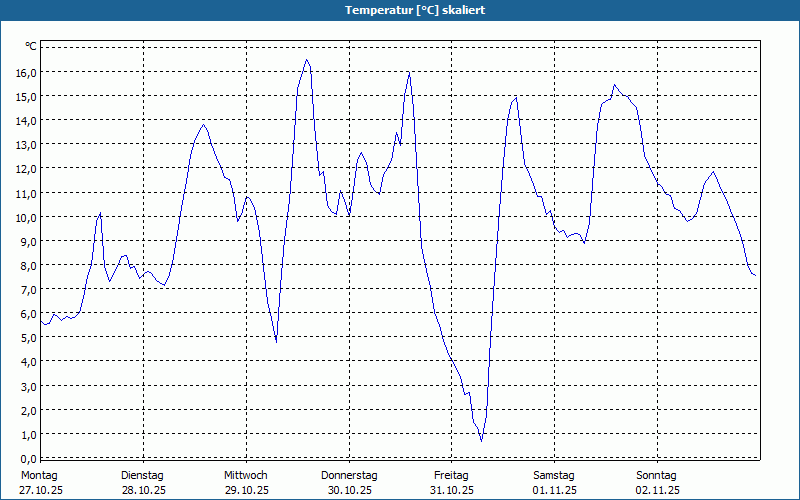Image resolution: width=800 pixels, height=500 pixels.
Task: Click the 8,0 y-axis label
Action: [x=29, y=265]
